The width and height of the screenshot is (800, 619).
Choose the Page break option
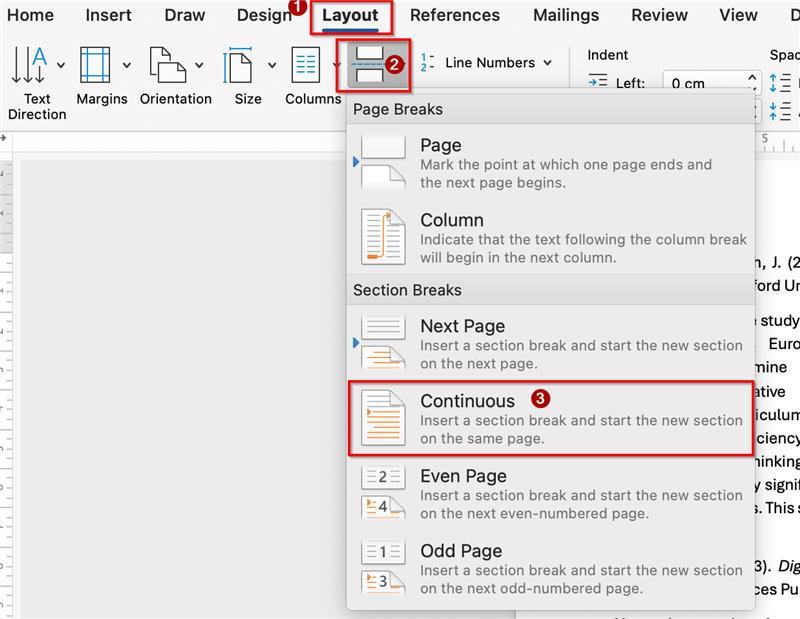[x=550, y=163]
